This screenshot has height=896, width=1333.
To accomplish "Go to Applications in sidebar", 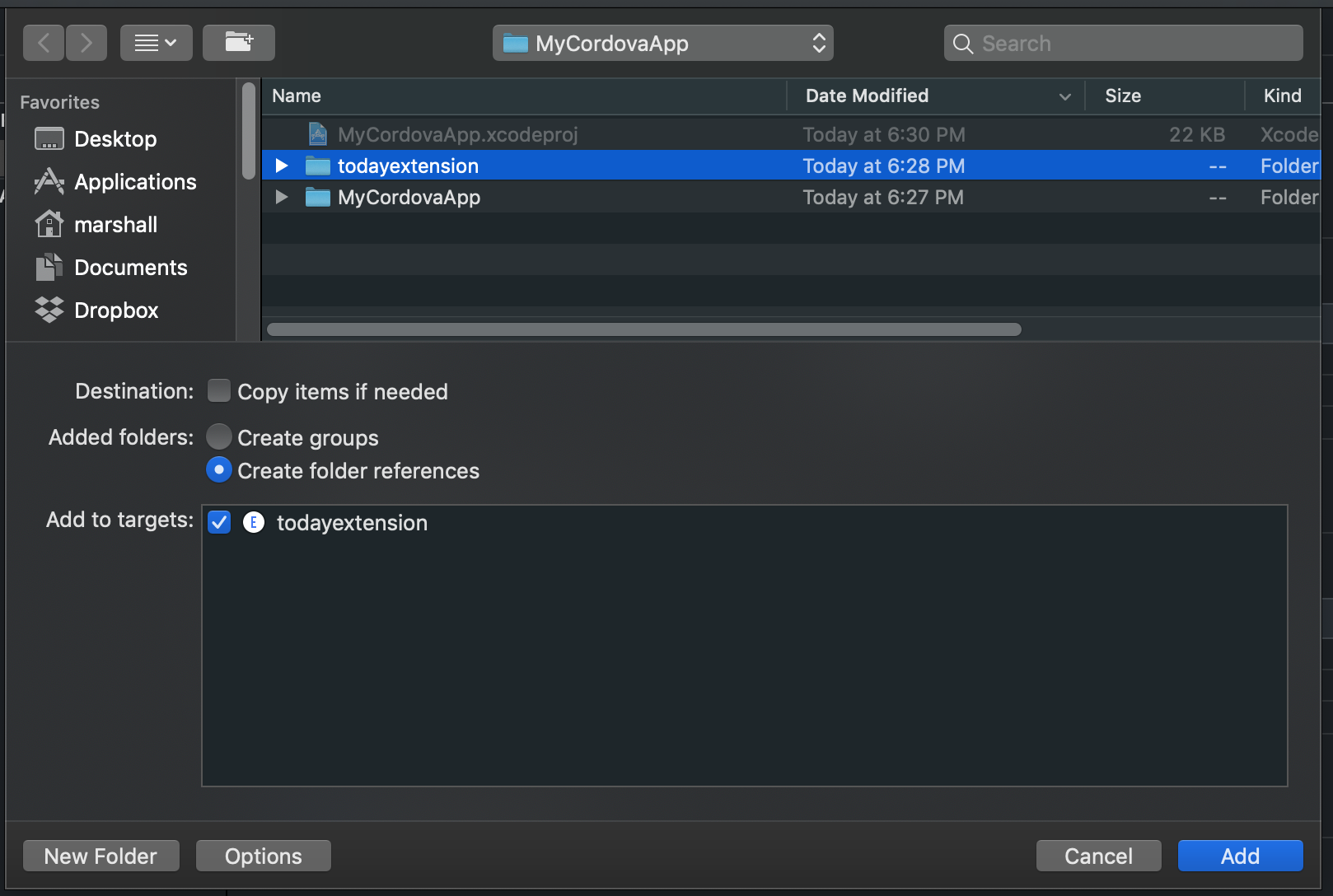I will pos(134,182).
